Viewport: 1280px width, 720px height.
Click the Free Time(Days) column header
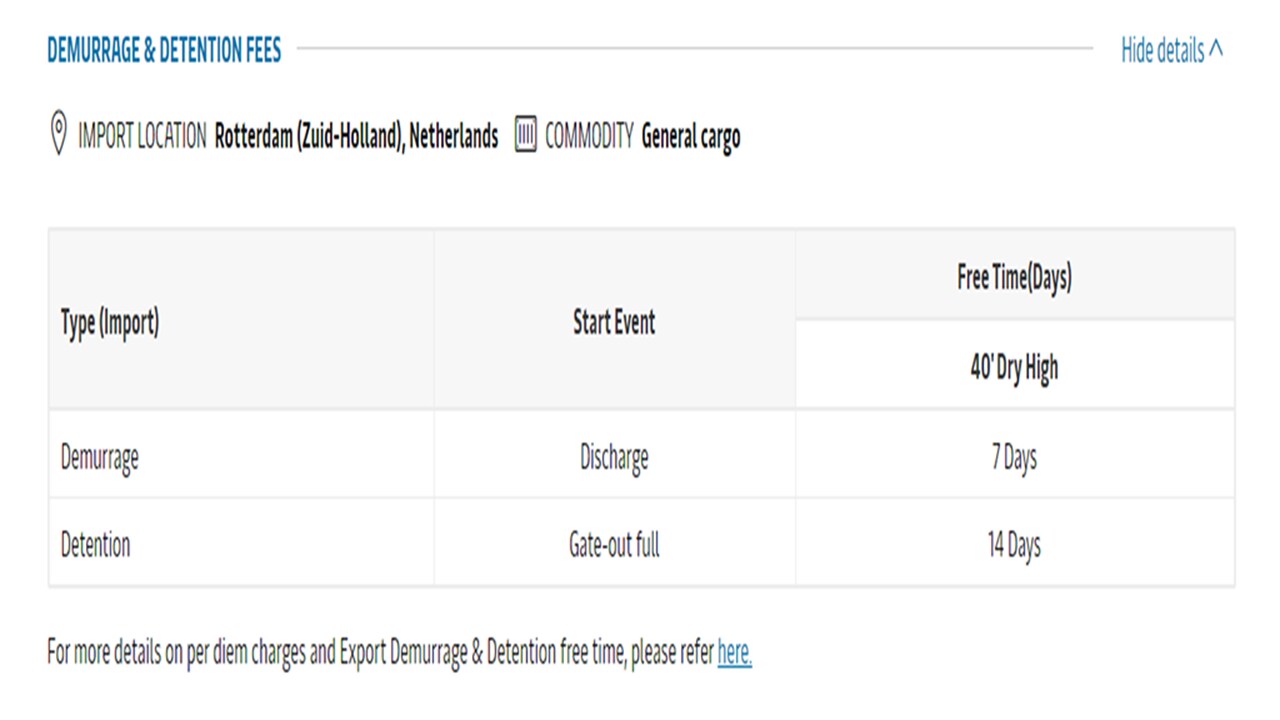[1014, 277]
